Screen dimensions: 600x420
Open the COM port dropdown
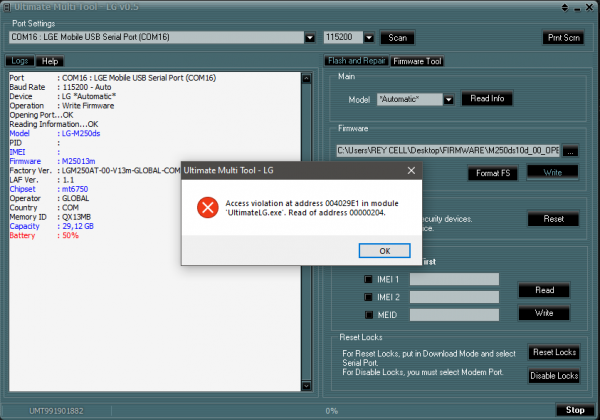click(310, 37)
